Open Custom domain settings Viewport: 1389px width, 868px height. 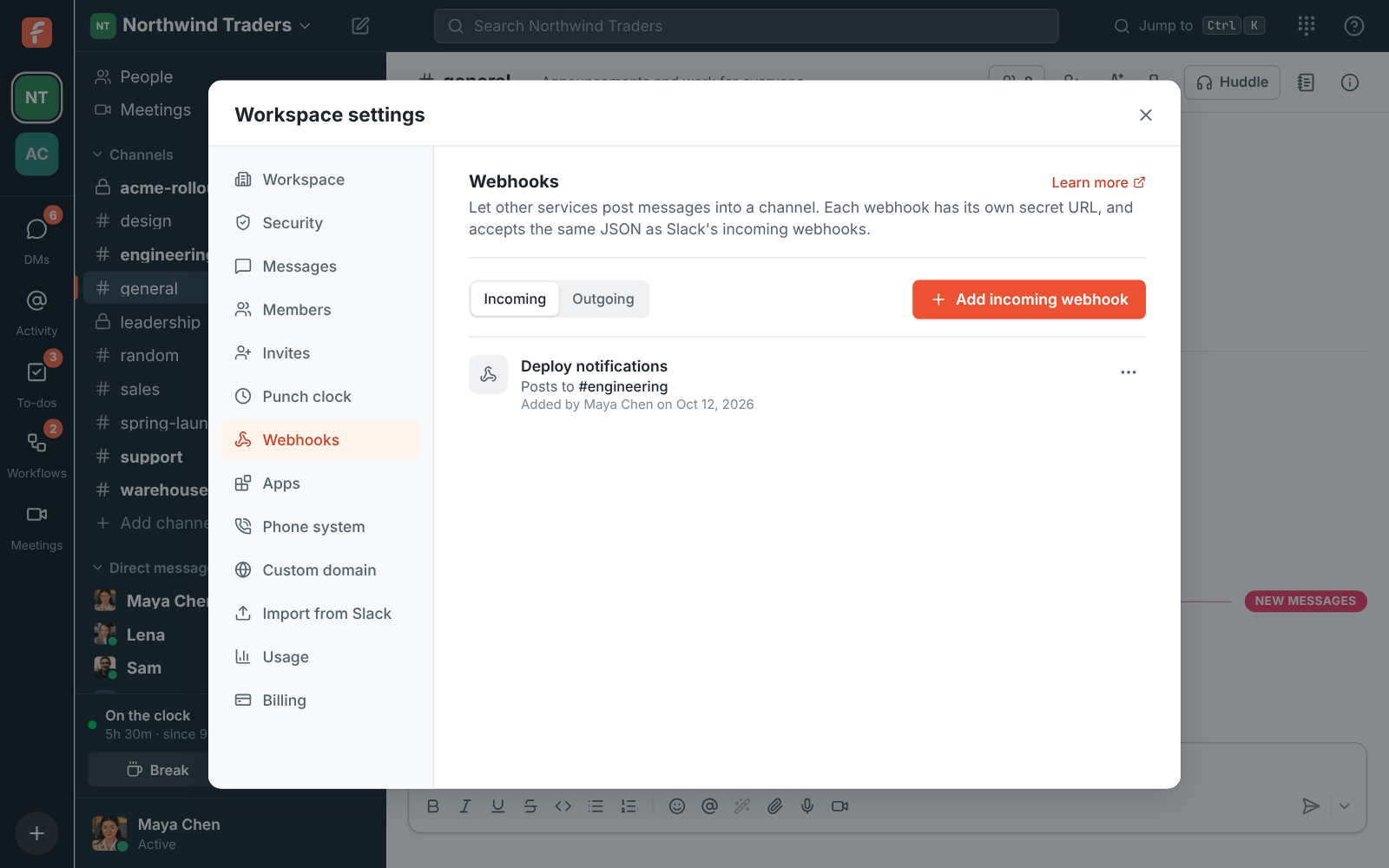[x=320, y=570]
